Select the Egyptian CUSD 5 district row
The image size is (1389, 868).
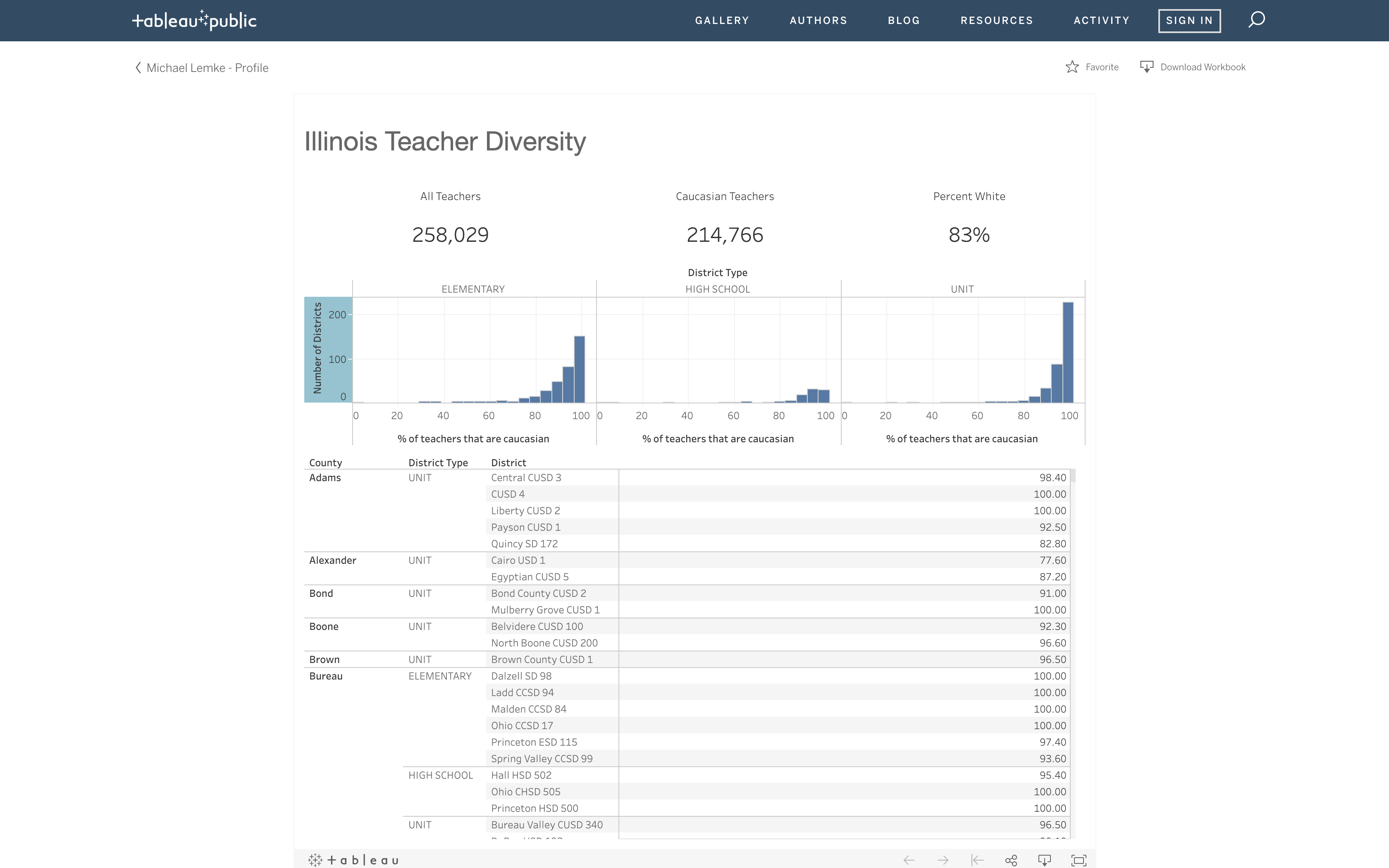tap(530, 577)
